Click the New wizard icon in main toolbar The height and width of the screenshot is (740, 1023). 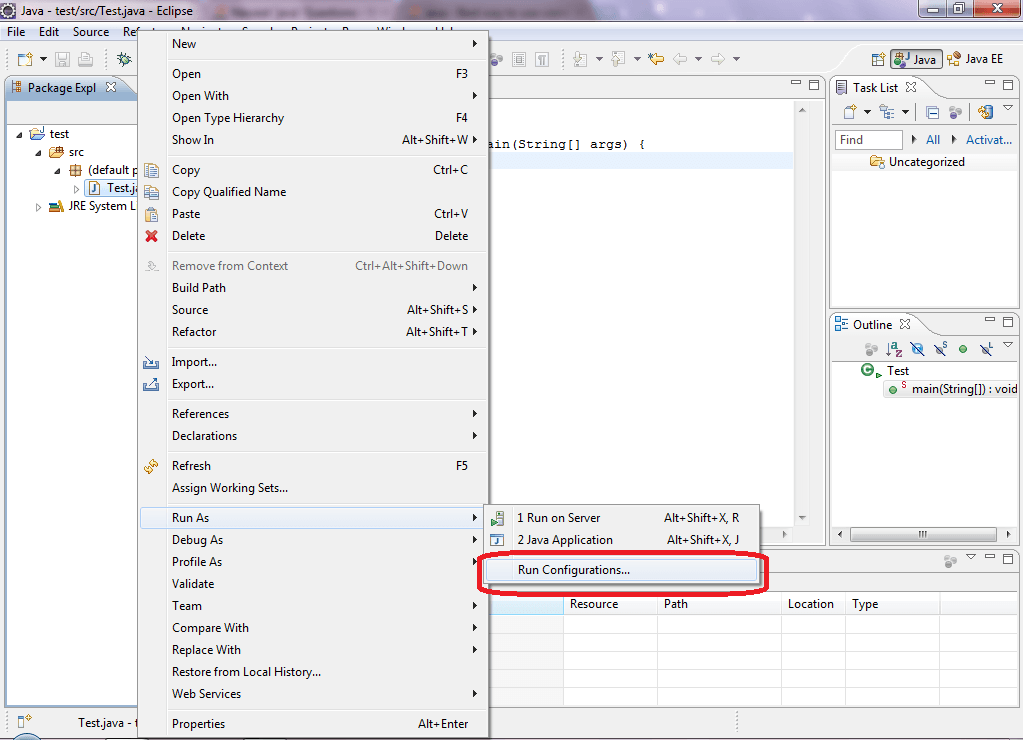pyautogui.click(x=25, y=60)
